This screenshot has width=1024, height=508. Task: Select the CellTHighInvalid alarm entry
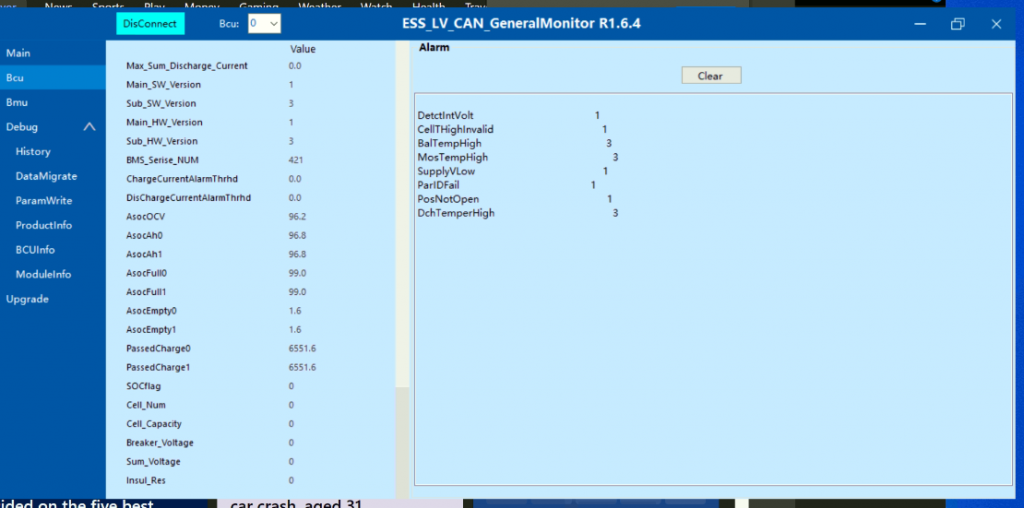tap(456, 129)
